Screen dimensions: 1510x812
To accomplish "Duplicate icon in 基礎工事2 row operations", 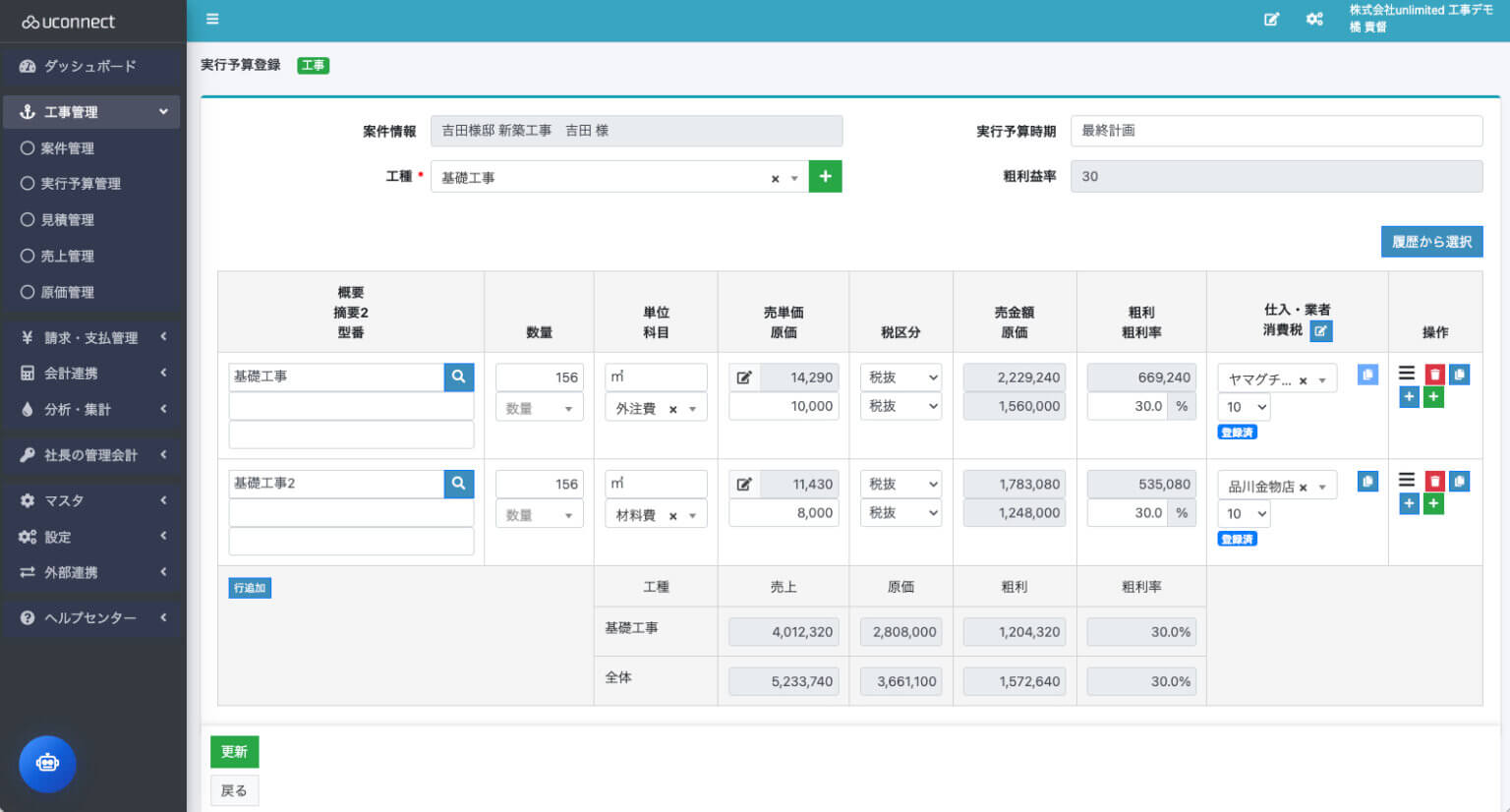I will 1460,482.
